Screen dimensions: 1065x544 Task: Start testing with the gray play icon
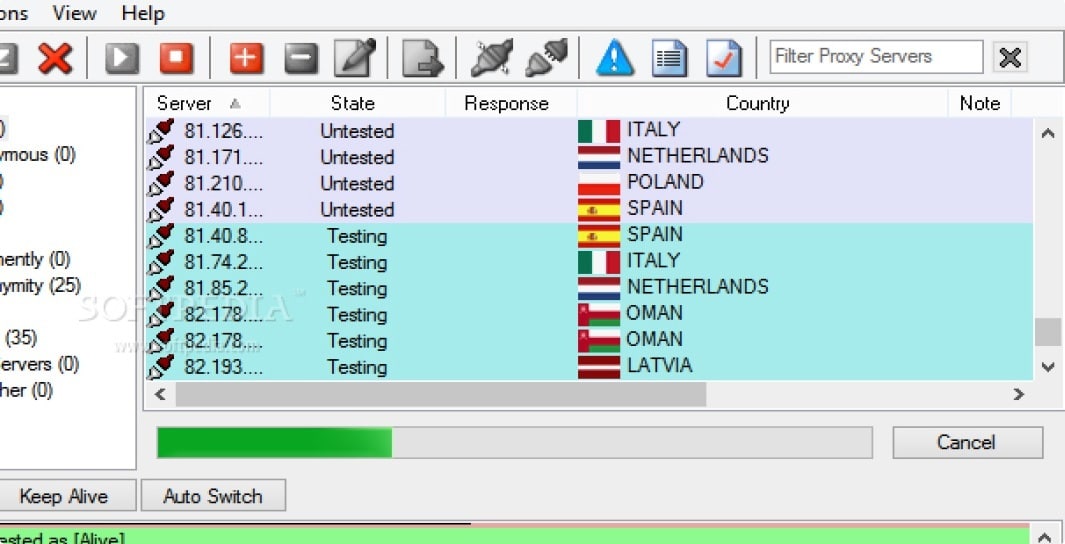pyautogui.click(x=122, y=58)
